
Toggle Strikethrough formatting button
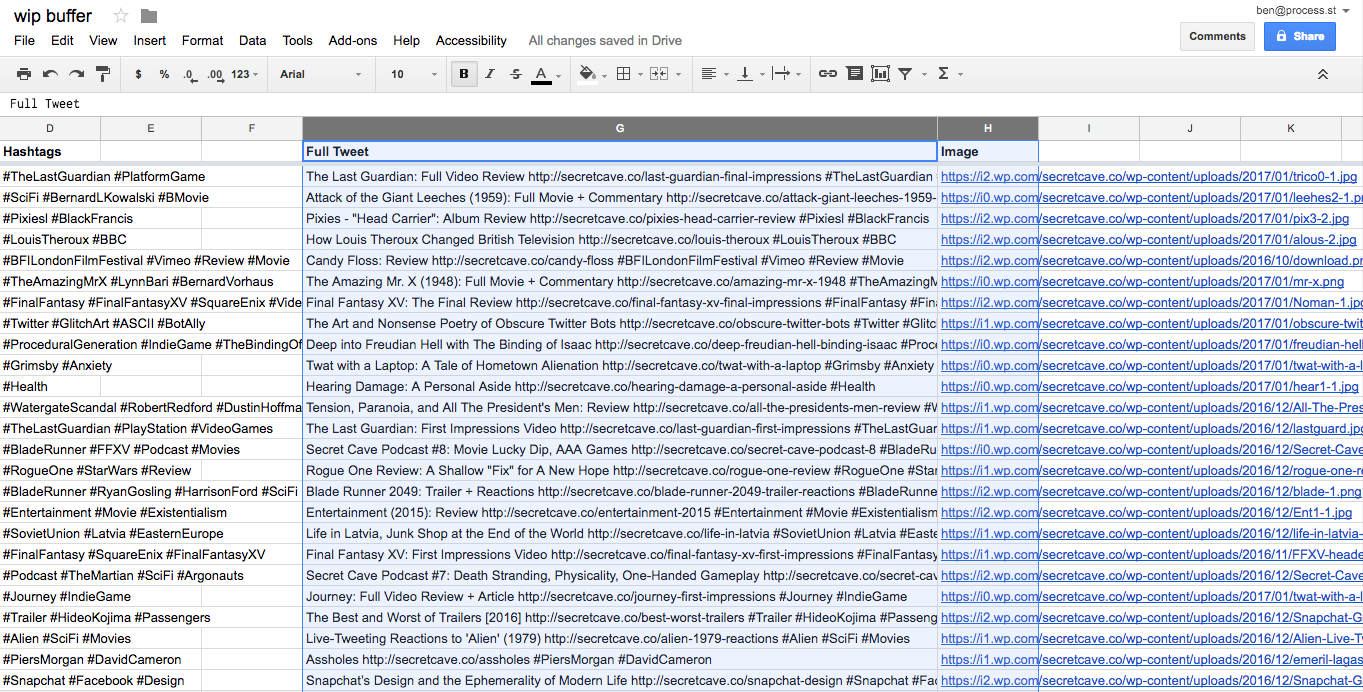click(515, 74)
